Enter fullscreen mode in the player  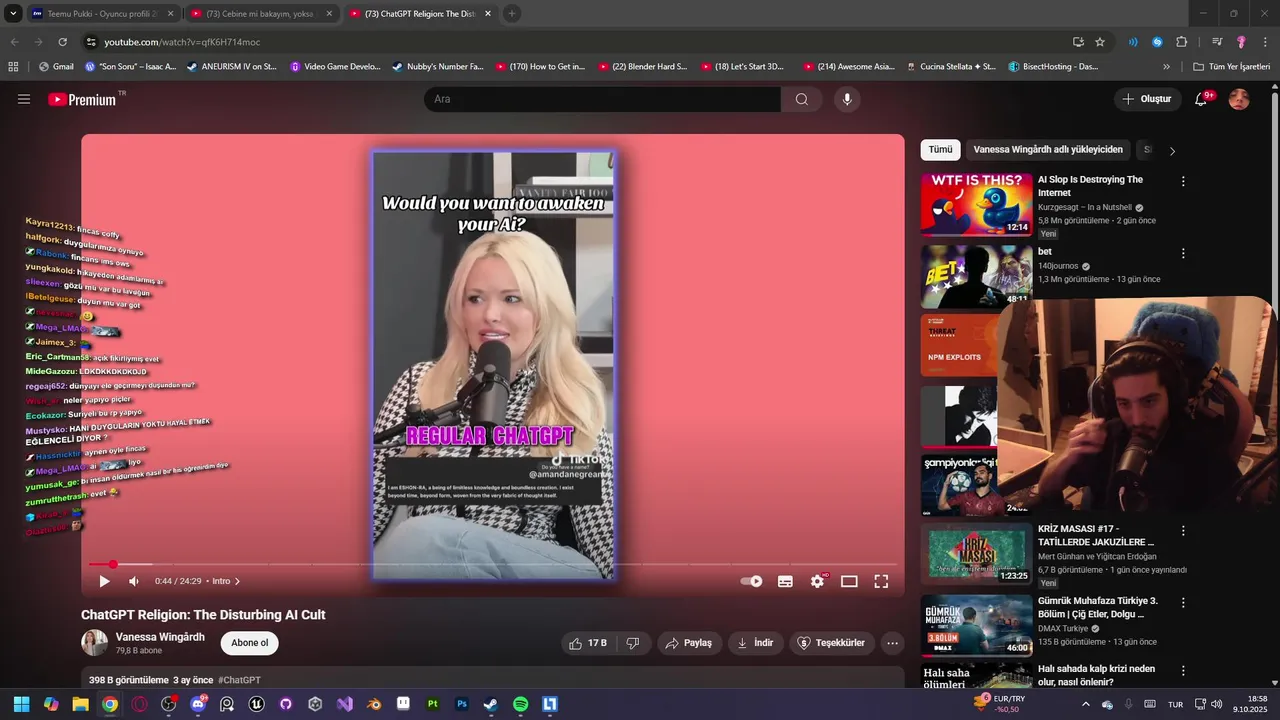(x=881, y=581)
